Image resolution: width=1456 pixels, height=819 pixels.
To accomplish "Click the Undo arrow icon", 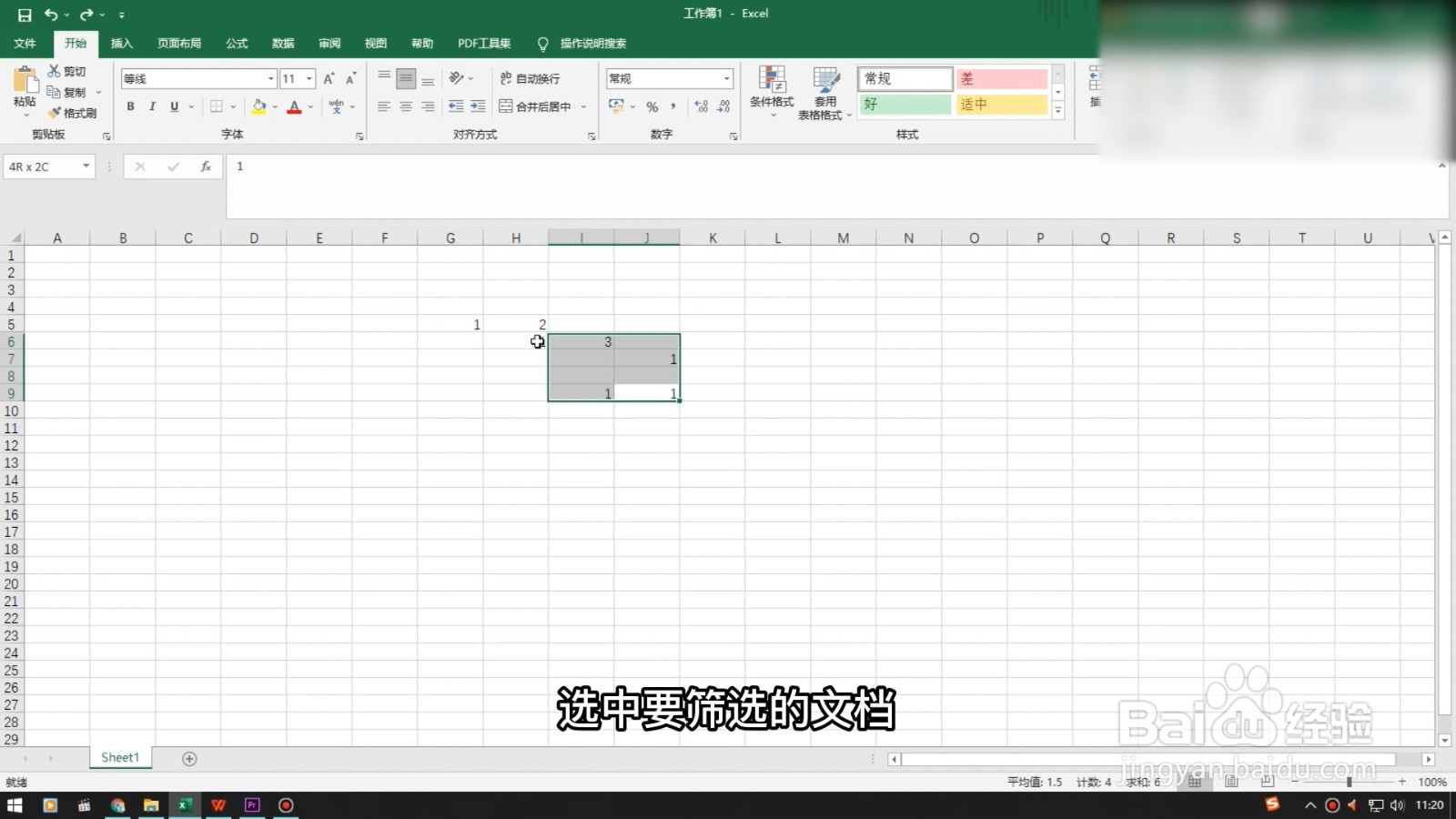I will (51, 15).
